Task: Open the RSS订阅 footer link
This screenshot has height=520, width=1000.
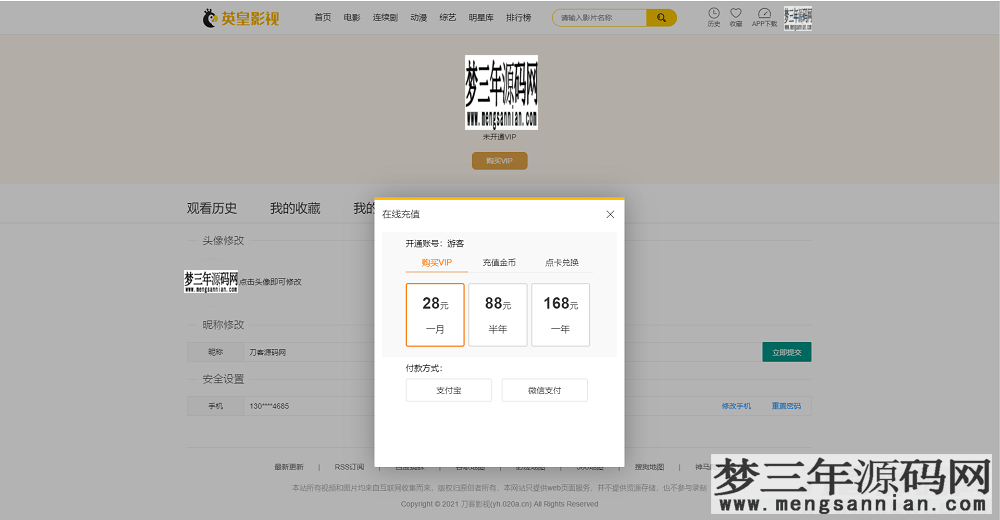Action: 349,467
